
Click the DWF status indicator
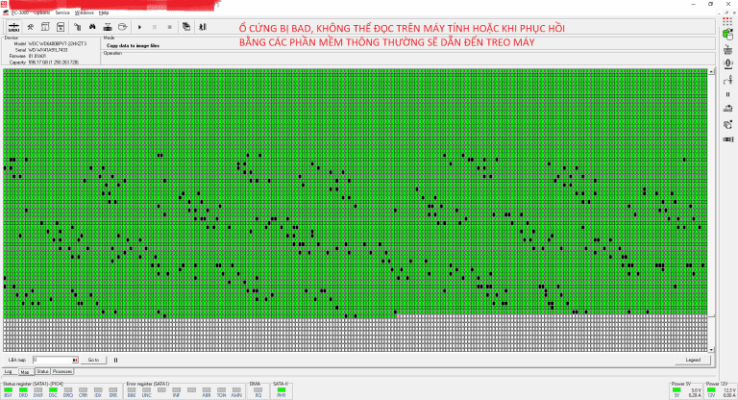(38, 392)
